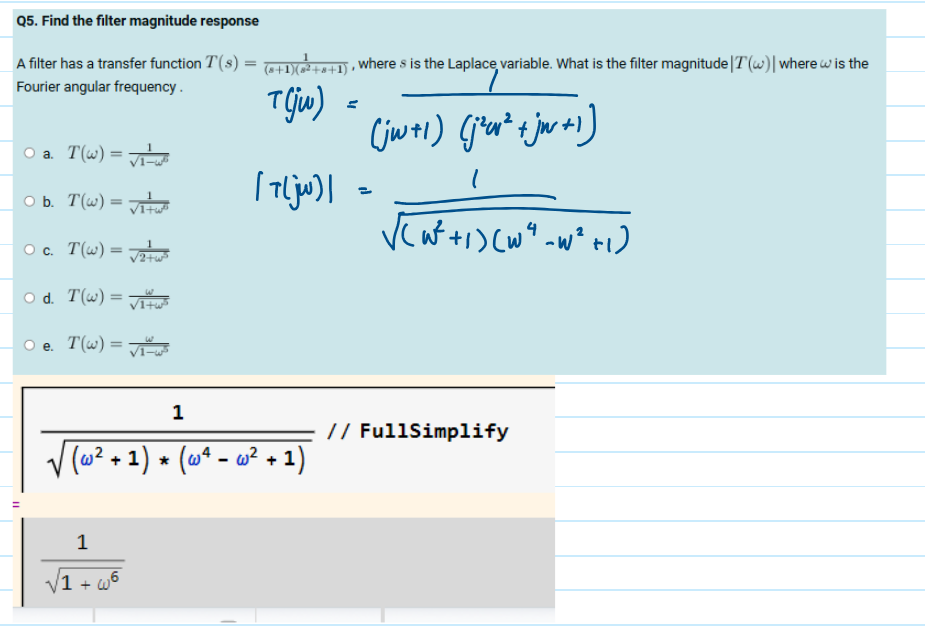Image resolution: width=925 pixels, height=627 pixels.
Task: Click the Q5 question title heading
Action: coord(138,20)
